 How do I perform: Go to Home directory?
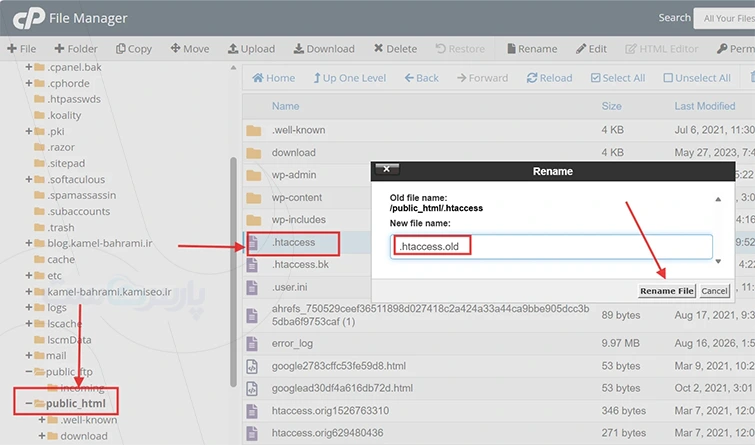(273, 78)
